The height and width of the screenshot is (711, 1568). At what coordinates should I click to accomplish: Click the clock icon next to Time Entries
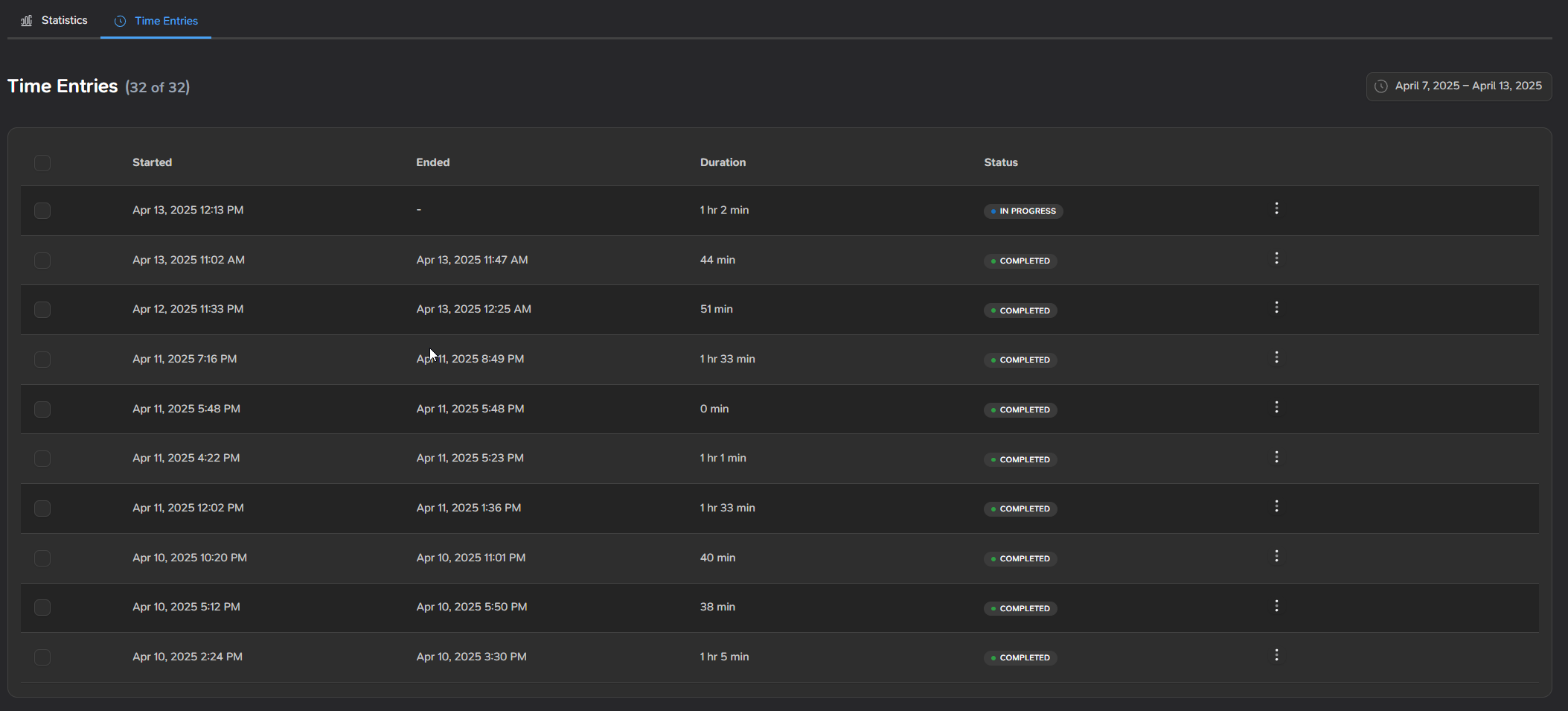(x=120, y=21)
